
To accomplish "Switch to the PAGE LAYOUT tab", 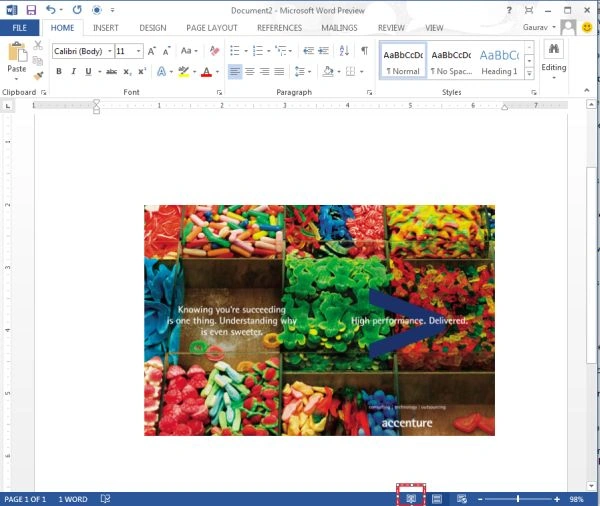I will coord(212,28).
